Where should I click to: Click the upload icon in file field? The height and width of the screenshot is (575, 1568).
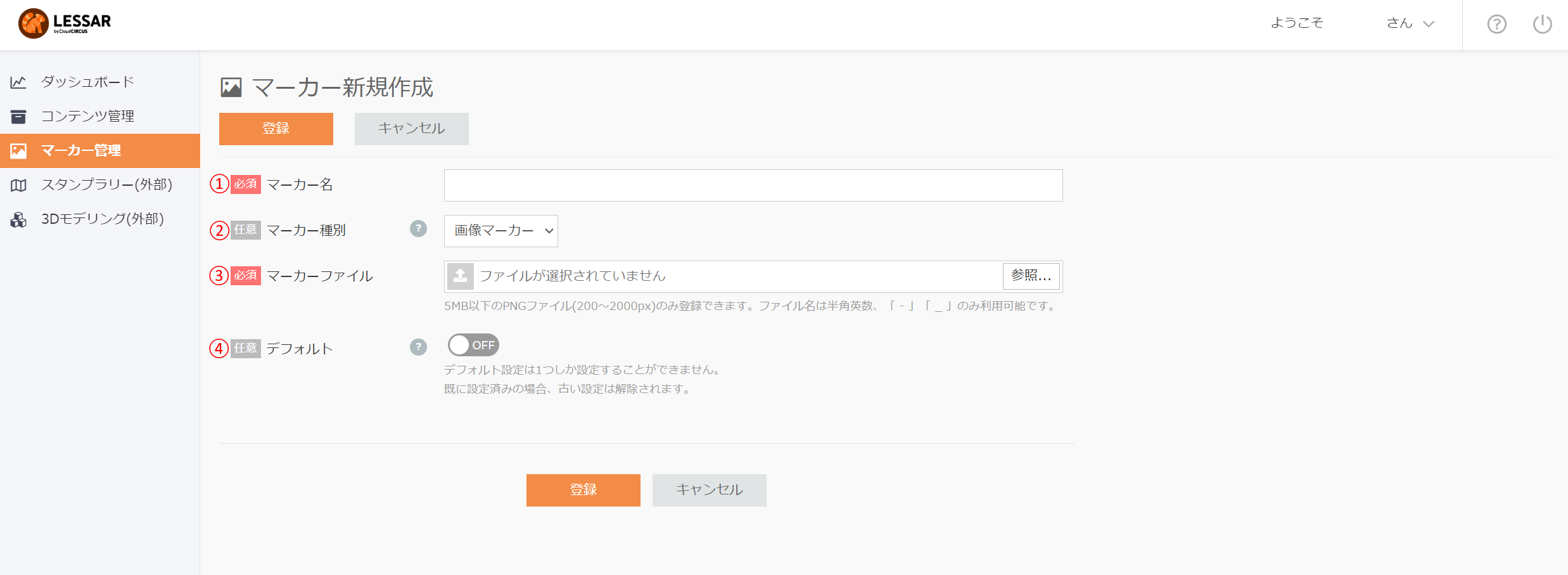[461, 276]
